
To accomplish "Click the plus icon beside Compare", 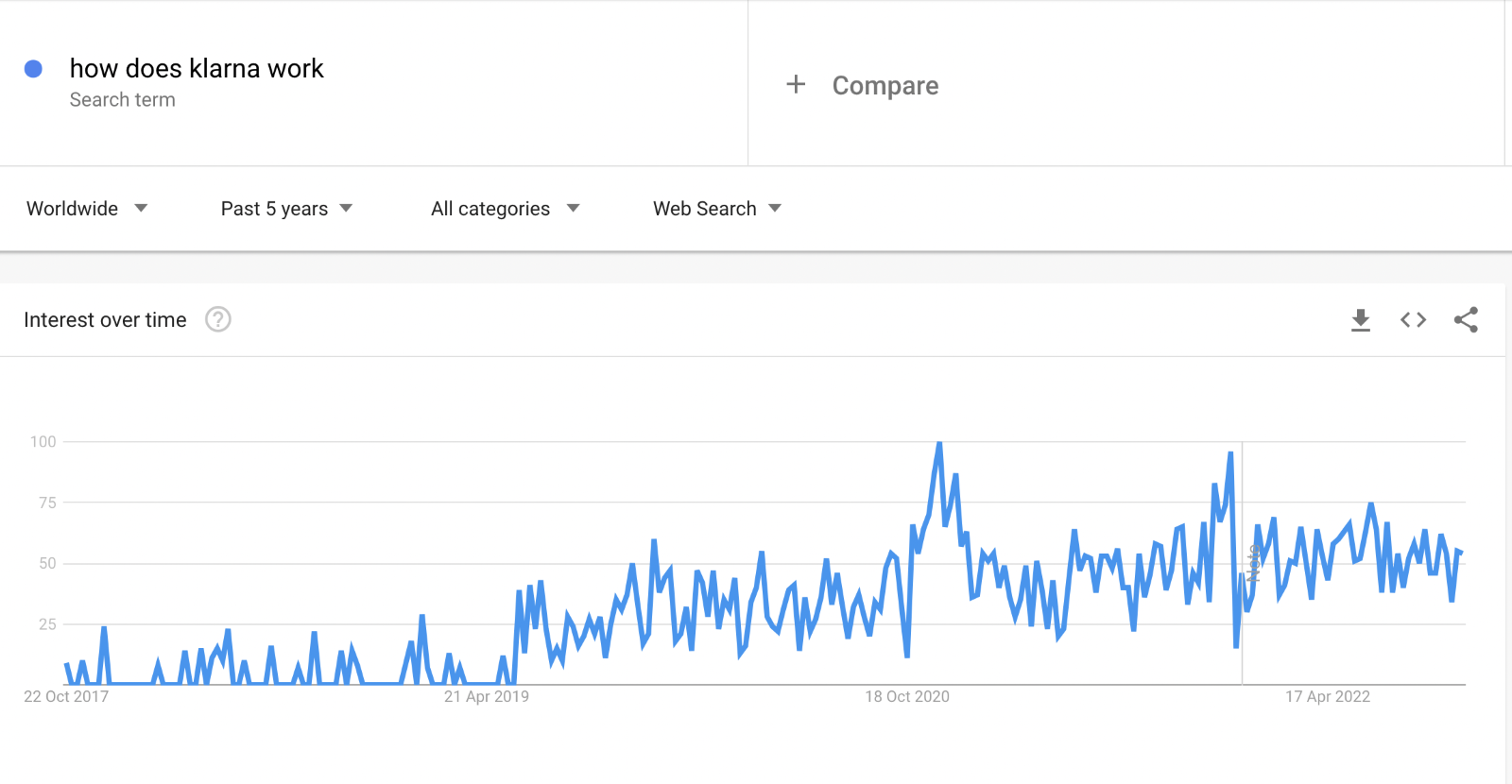I will pos(796,84).
